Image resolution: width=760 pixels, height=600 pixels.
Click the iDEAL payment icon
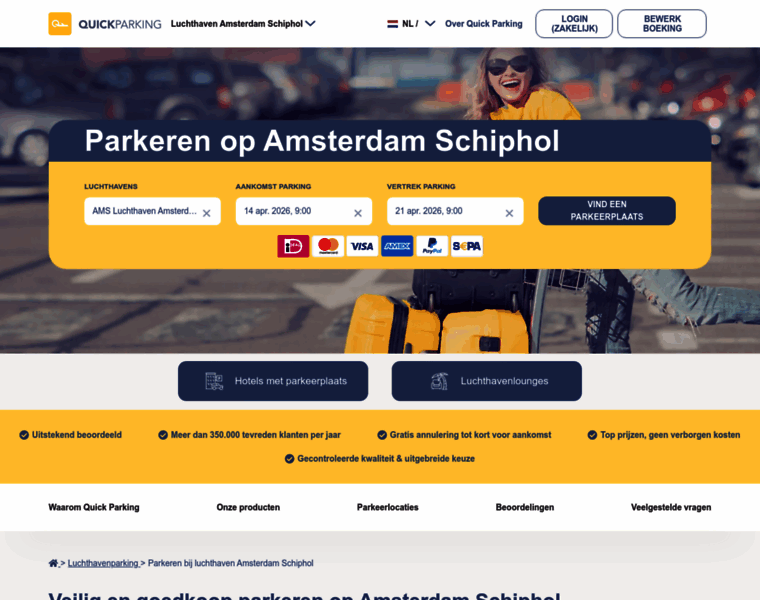[x=293, y=246]
